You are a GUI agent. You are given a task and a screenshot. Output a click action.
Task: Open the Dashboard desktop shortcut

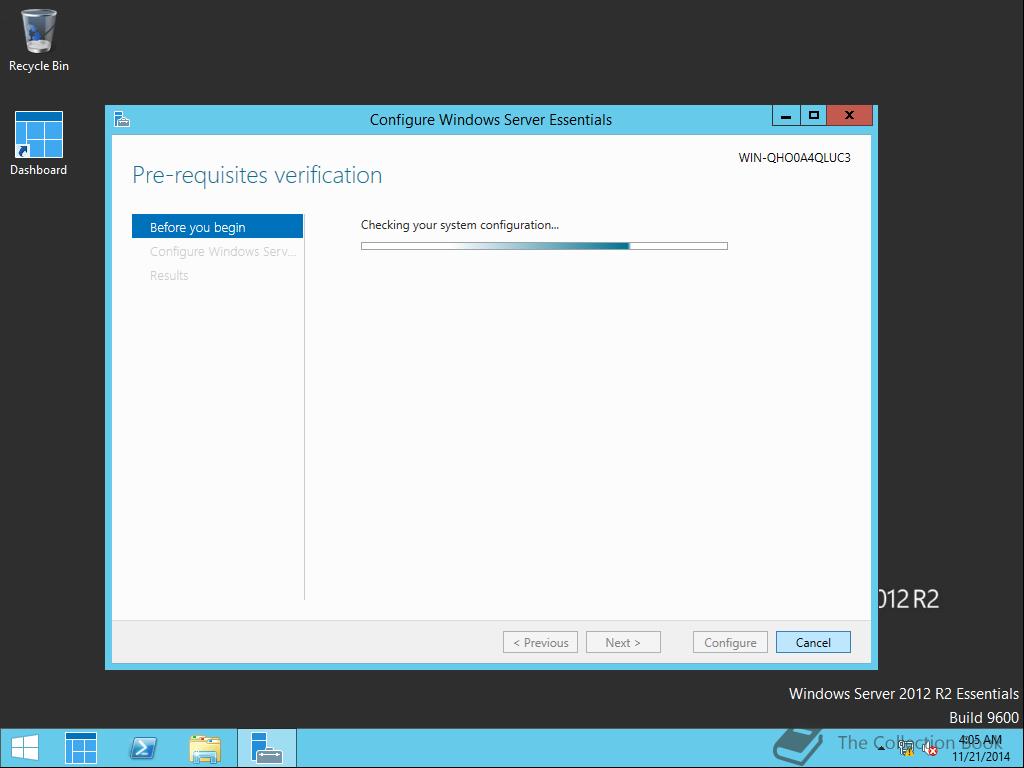tap(39, 144)
